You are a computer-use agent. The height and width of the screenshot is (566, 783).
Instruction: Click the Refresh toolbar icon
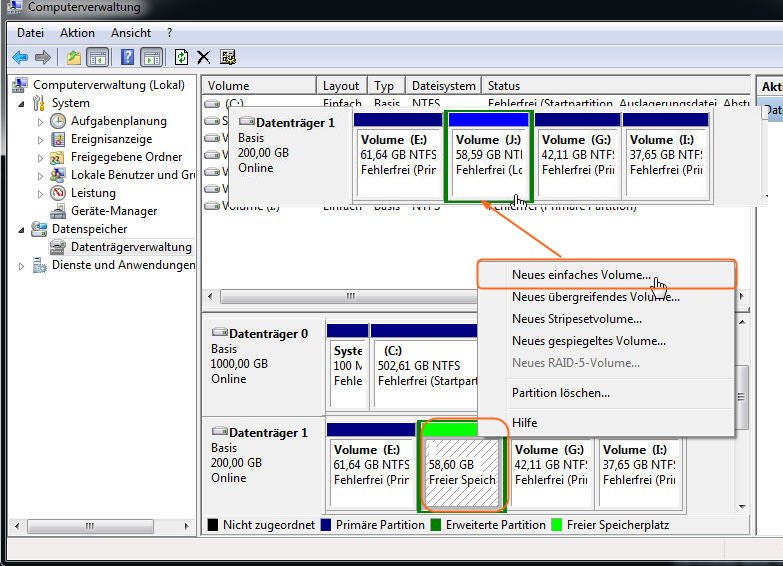click(x=181, y=57)
